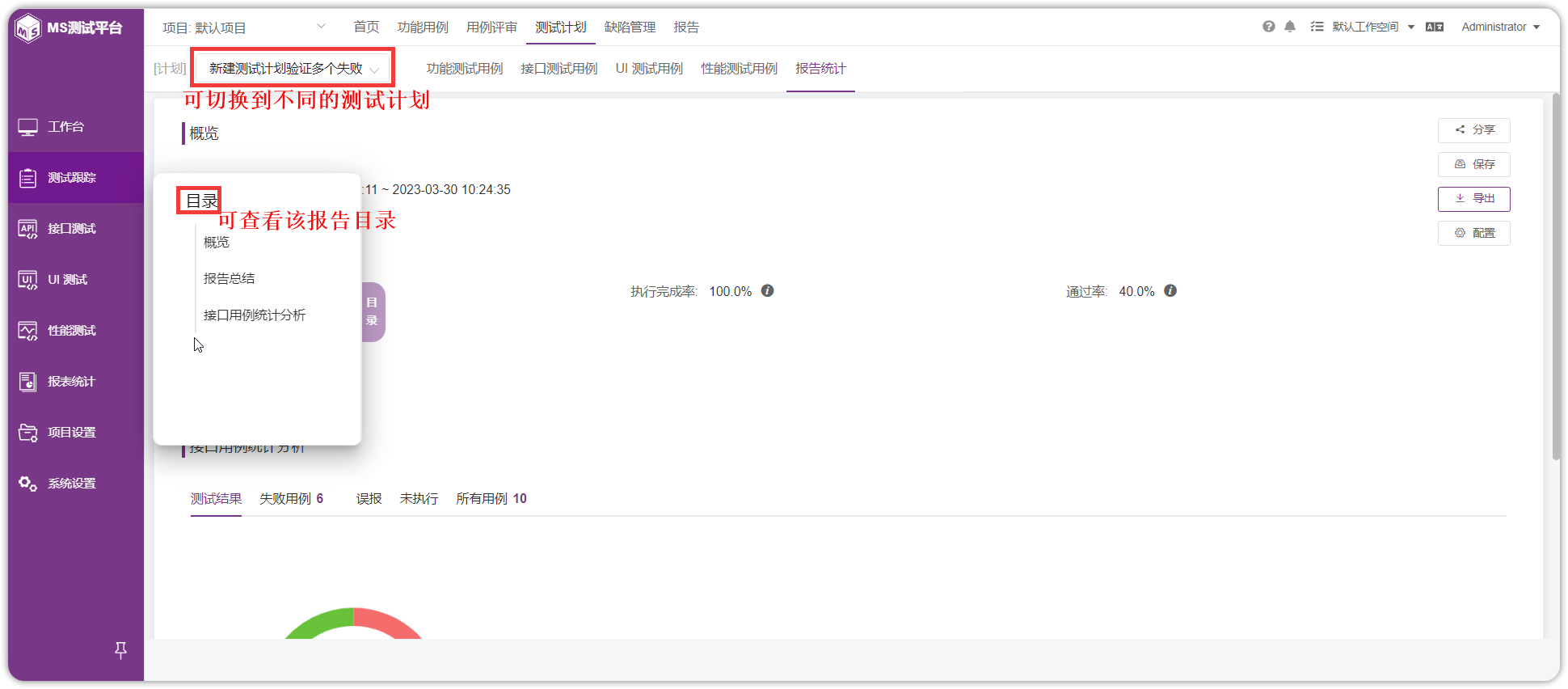
Task: Click the MS测试平台 logo icon
Action: tap(28, 28)
